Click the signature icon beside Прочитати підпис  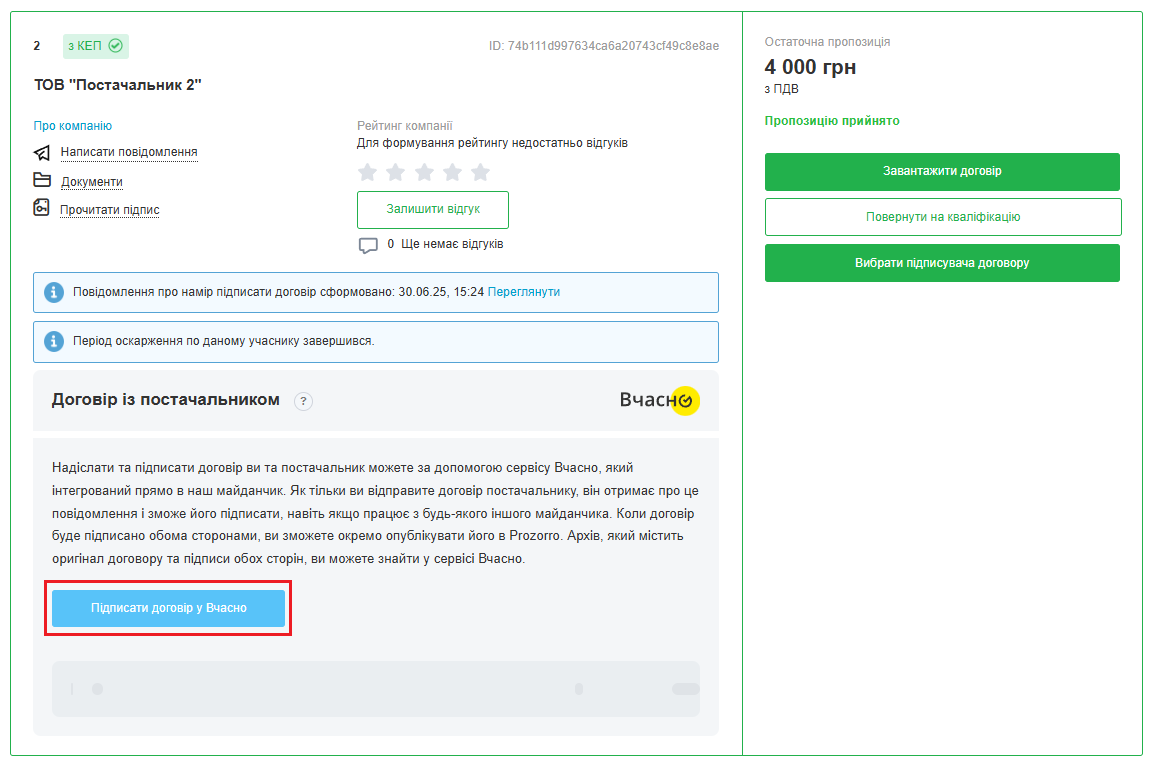click(42, 208)
